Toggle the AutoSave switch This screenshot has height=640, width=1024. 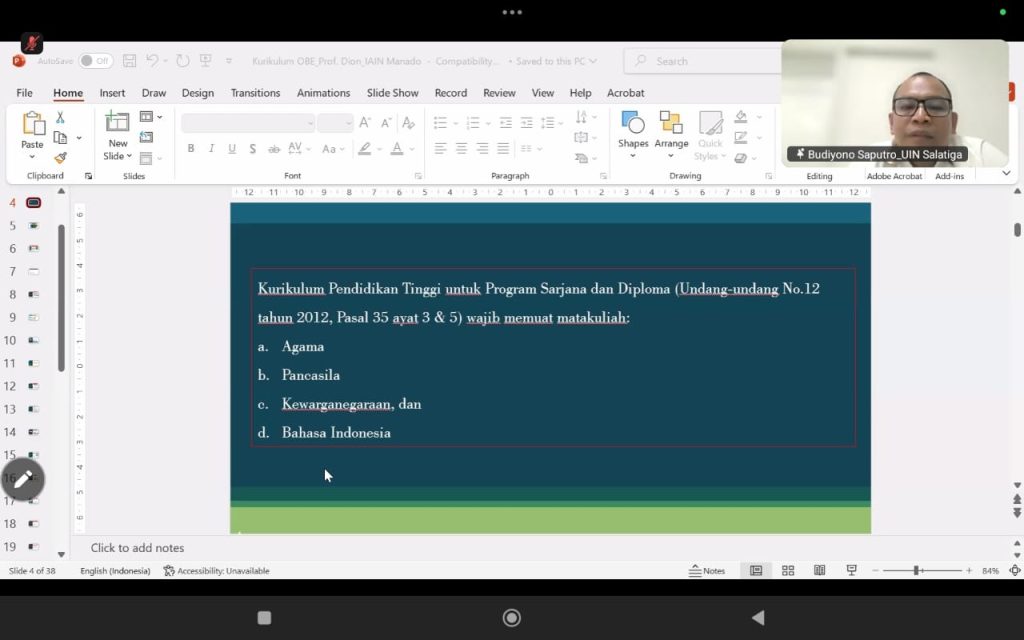[95, 61]
